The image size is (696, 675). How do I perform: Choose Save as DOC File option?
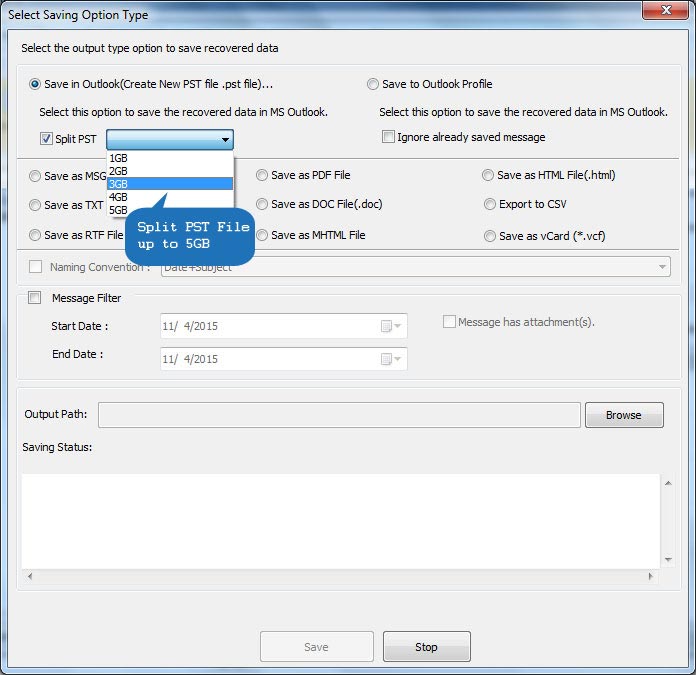click(x=262, y=205)
